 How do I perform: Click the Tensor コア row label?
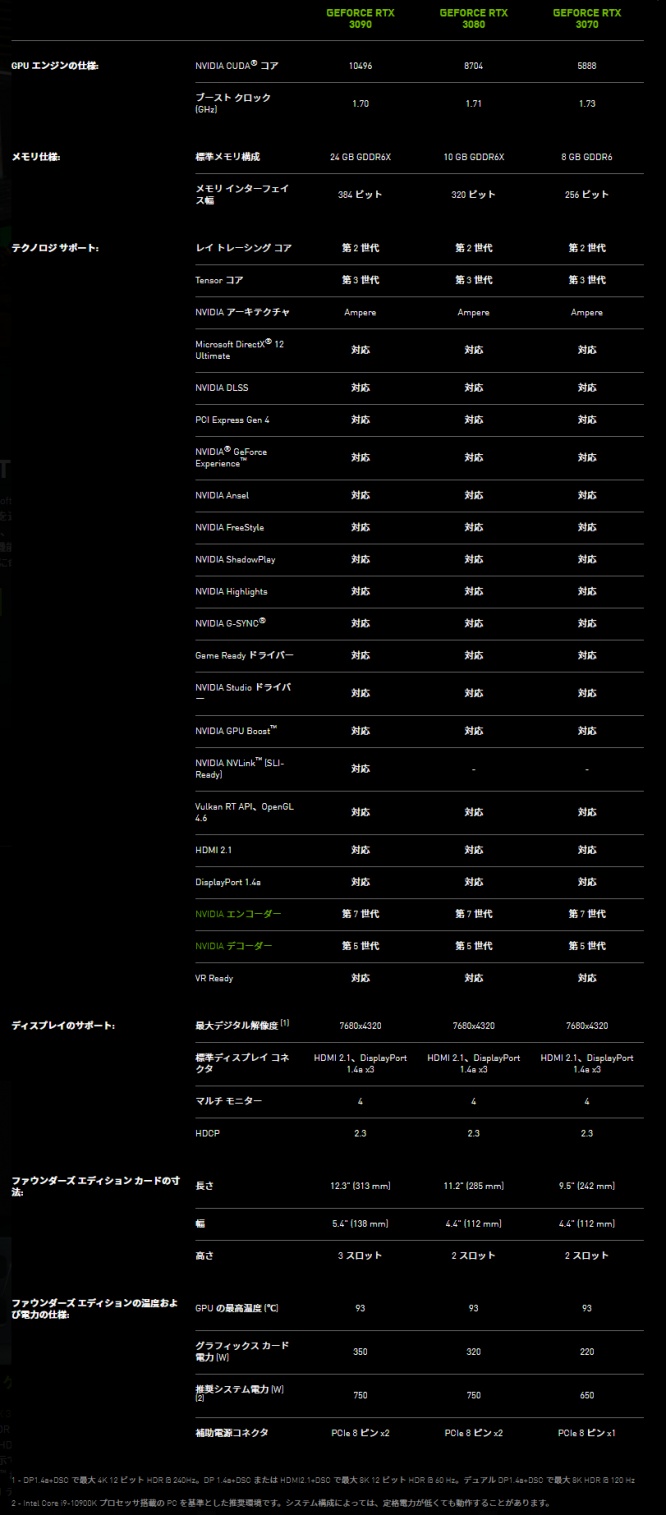tap(220, 280)
